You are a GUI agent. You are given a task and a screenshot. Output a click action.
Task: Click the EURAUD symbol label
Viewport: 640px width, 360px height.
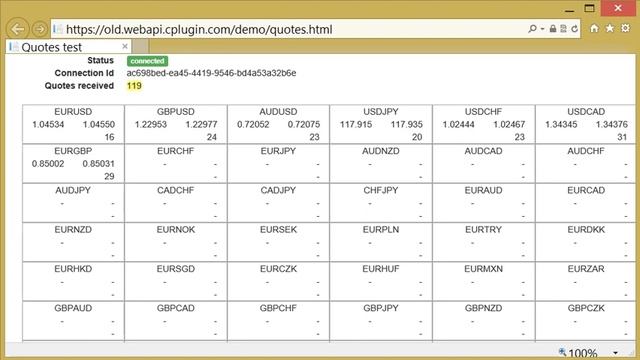483,190
